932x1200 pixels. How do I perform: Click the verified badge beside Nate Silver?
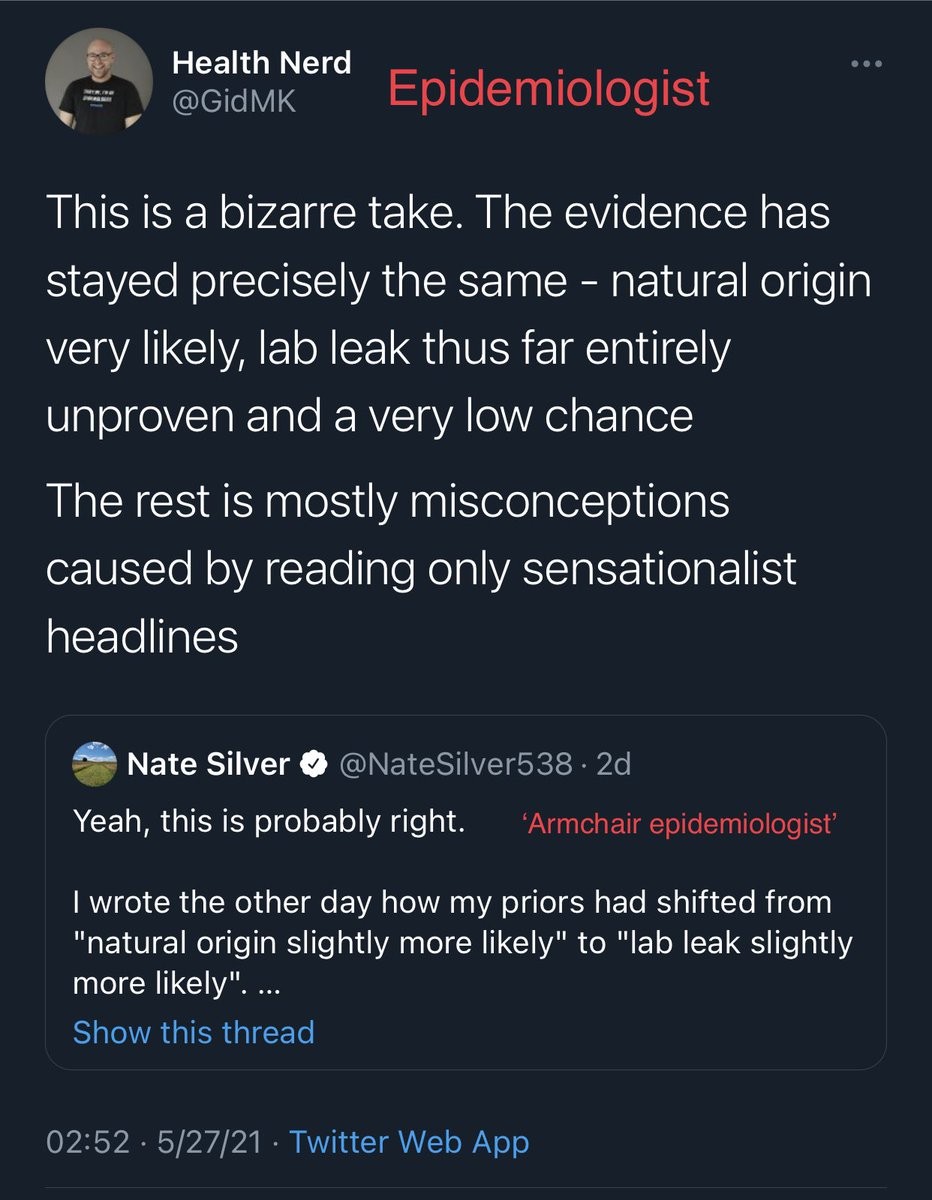coord(313,765)
